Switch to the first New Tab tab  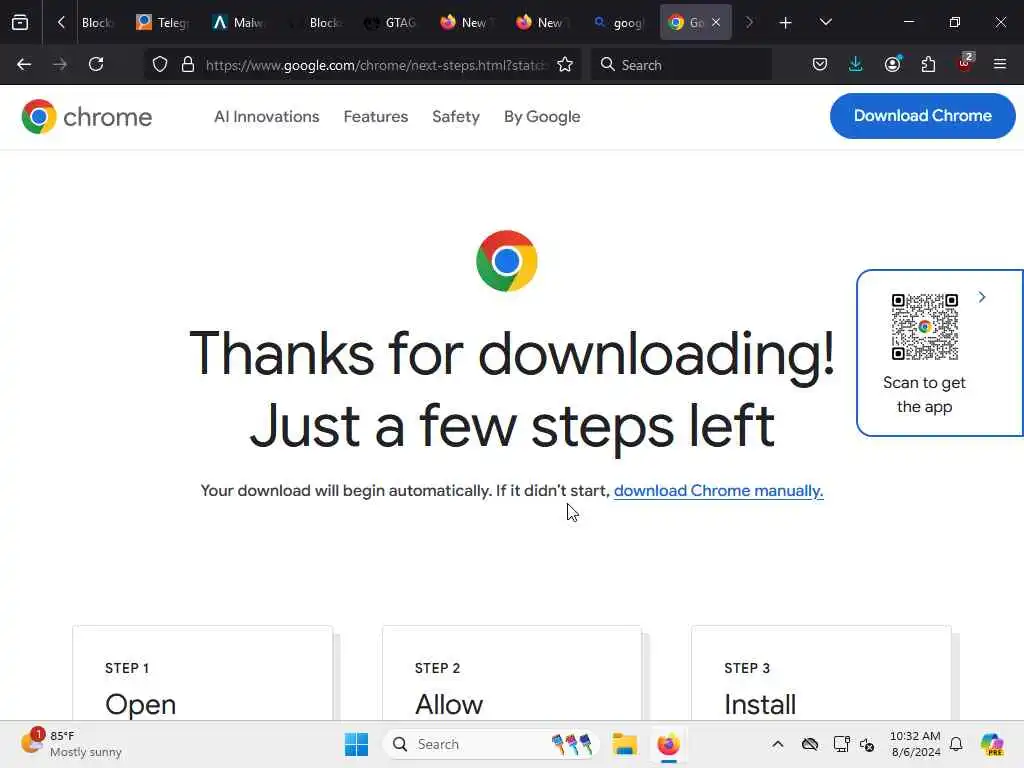[x=465, y=23]
